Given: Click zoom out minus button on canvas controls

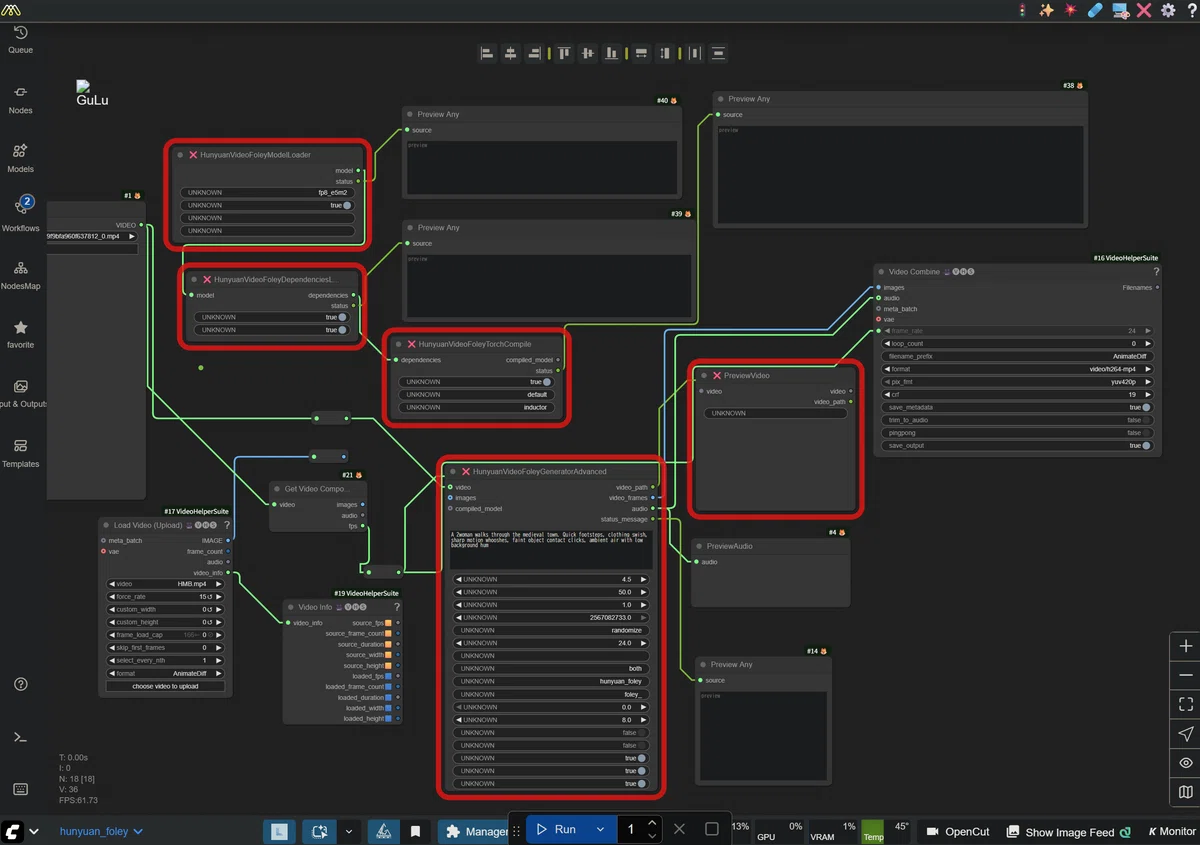Looking at the screenshot, I should tap(1186, 676).
